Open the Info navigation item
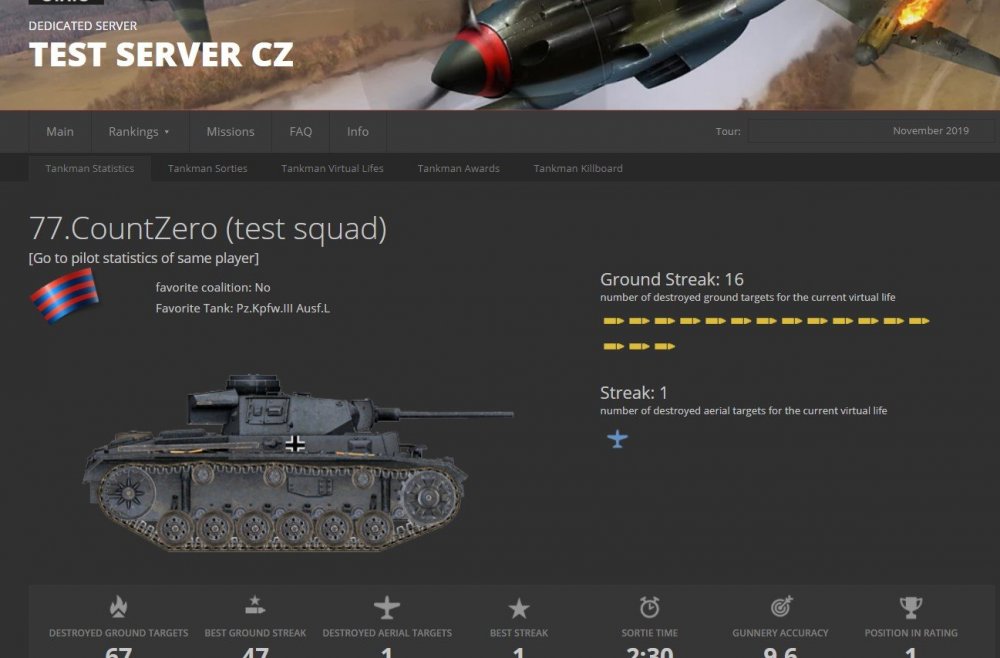 point(358,131)
